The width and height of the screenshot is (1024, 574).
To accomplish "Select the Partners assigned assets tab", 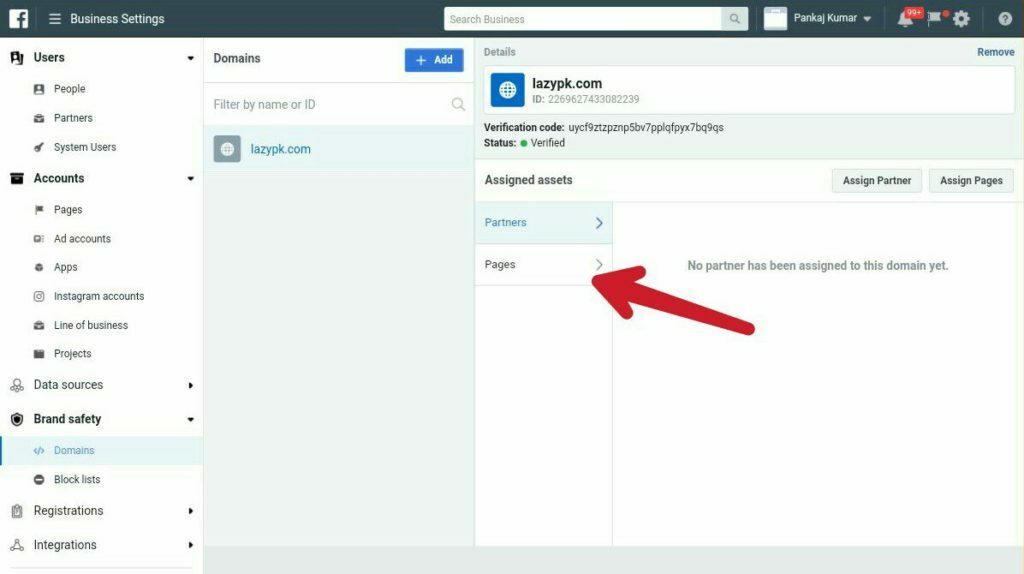I will tap(543, 223).
